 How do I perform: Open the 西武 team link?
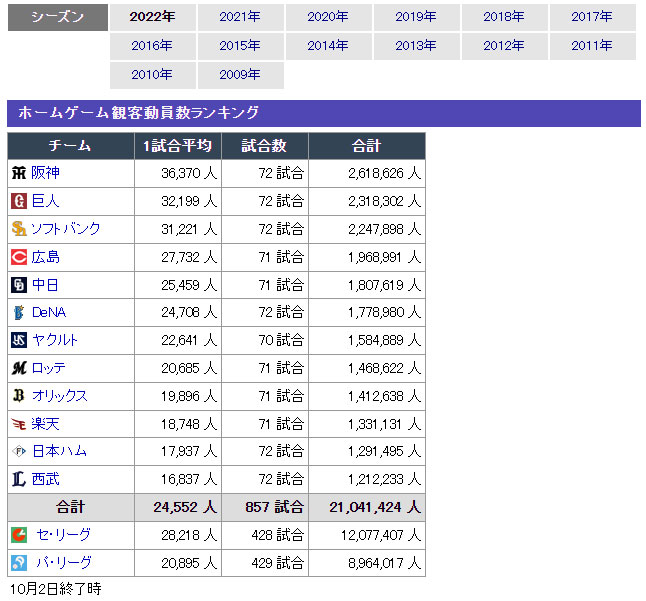(x=45, y=479)
